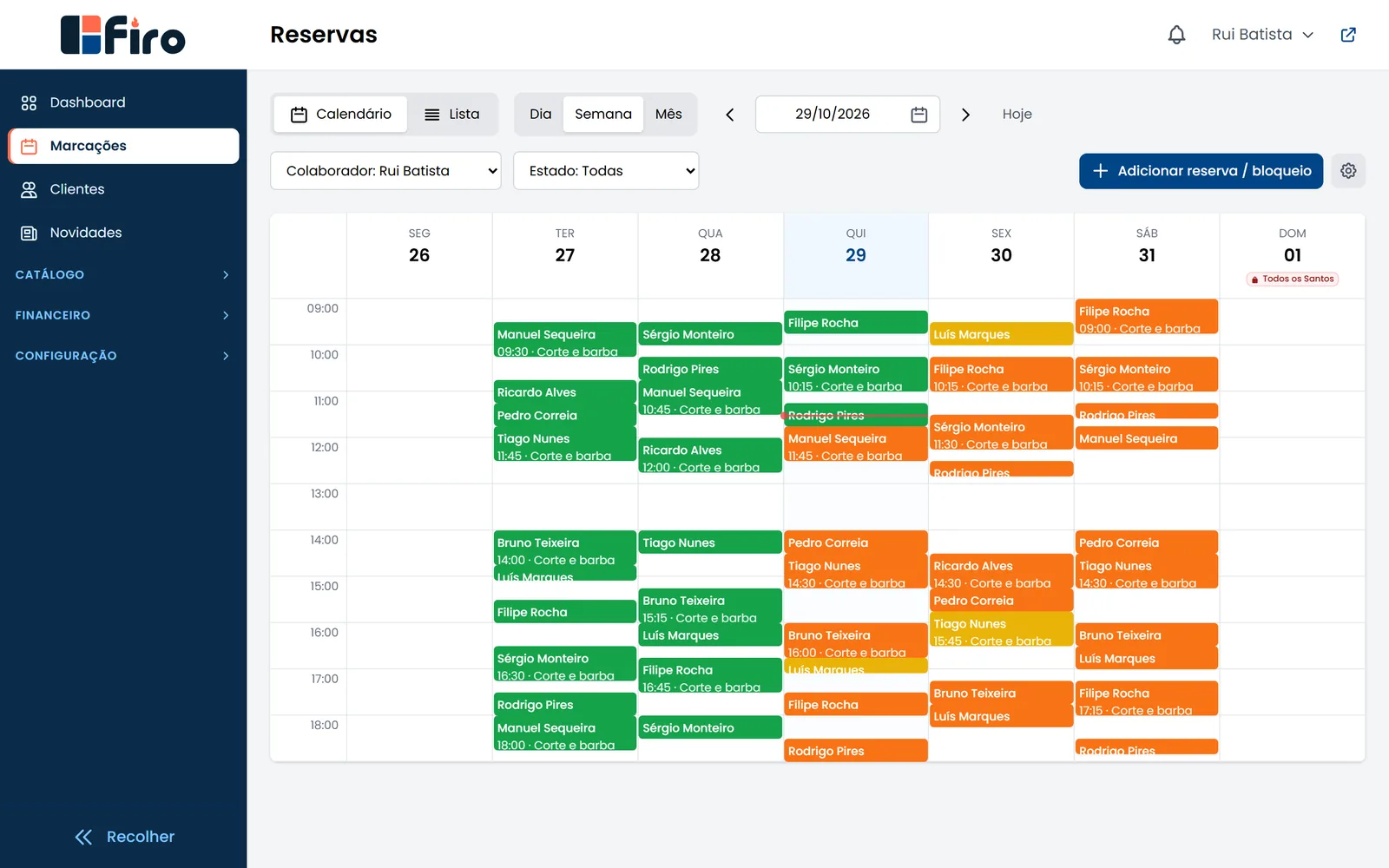Viewport: 1389px width, 868px height.
Task: Select the Mês view
Action: [x=668, y=115]
